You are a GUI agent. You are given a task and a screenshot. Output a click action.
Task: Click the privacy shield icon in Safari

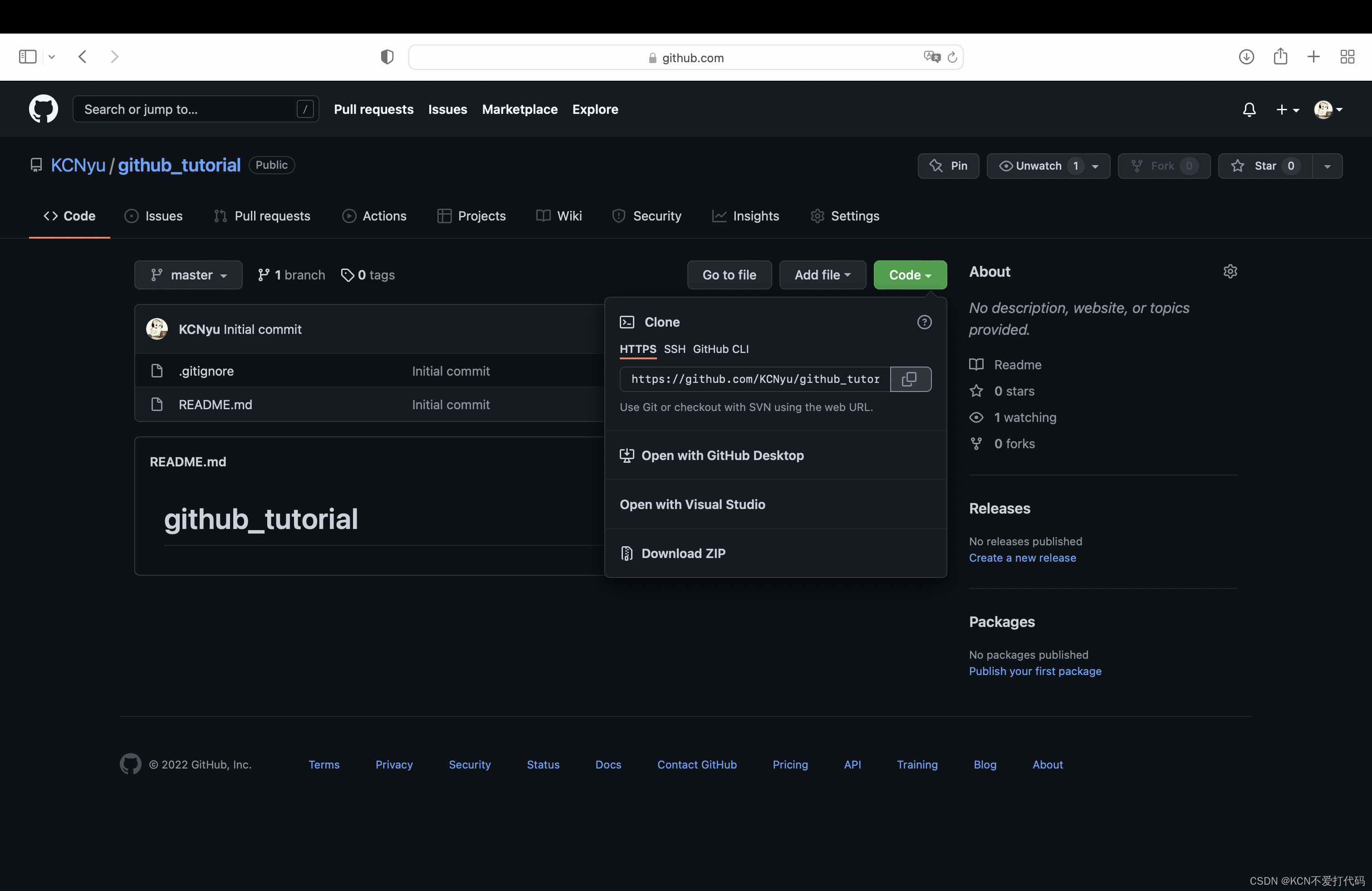click(387, 56)
